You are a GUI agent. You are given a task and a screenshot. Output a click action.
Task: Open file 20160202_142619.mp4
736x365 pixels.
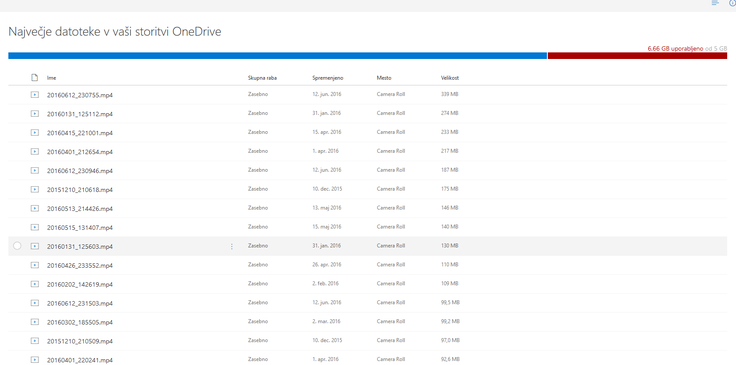point(80,284)
